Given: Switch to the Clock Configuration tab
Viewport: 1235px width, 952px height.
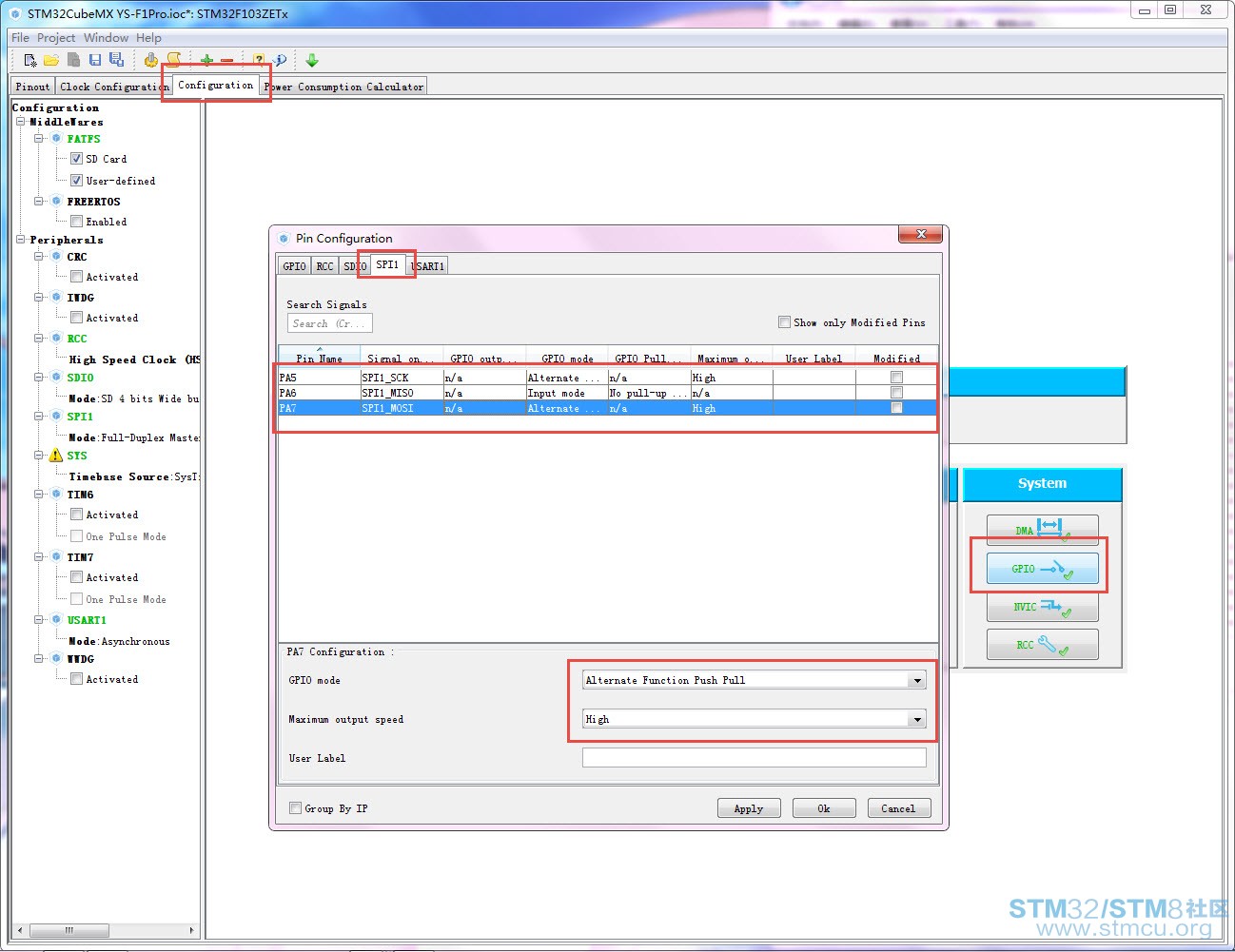Looking at the screenshot, I should point(113,87).
